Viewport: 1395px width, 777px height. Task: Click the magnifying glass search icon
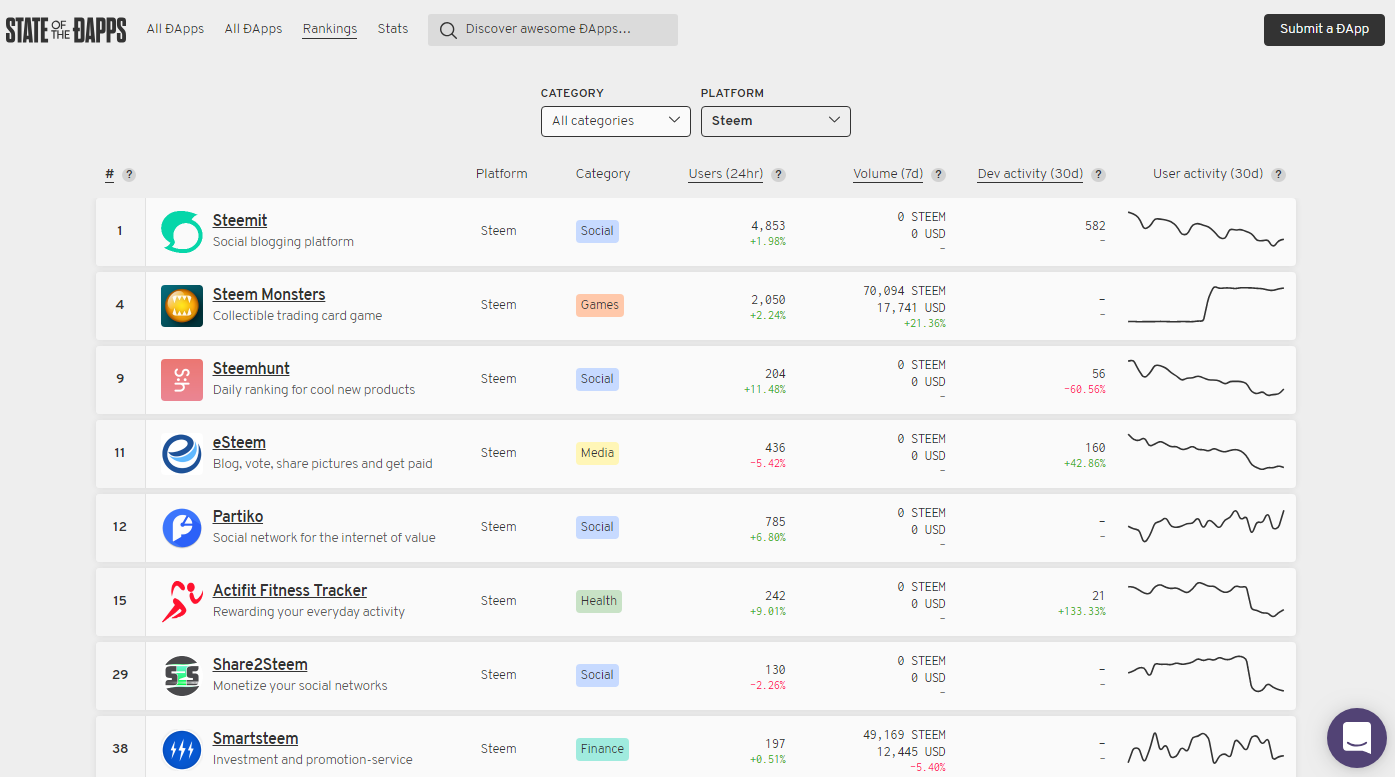448,30
